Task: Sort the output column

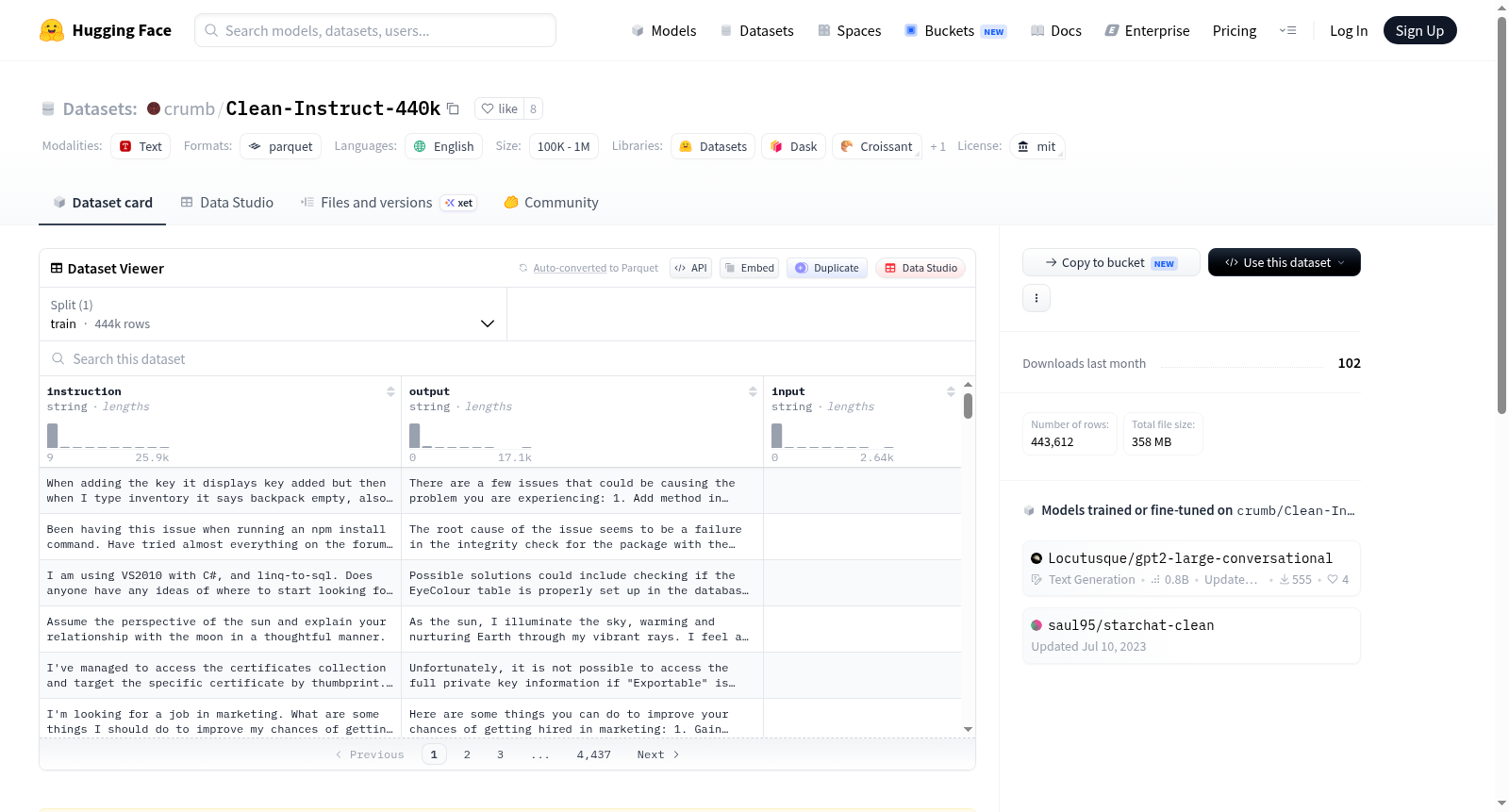Action: pos(753,391)
